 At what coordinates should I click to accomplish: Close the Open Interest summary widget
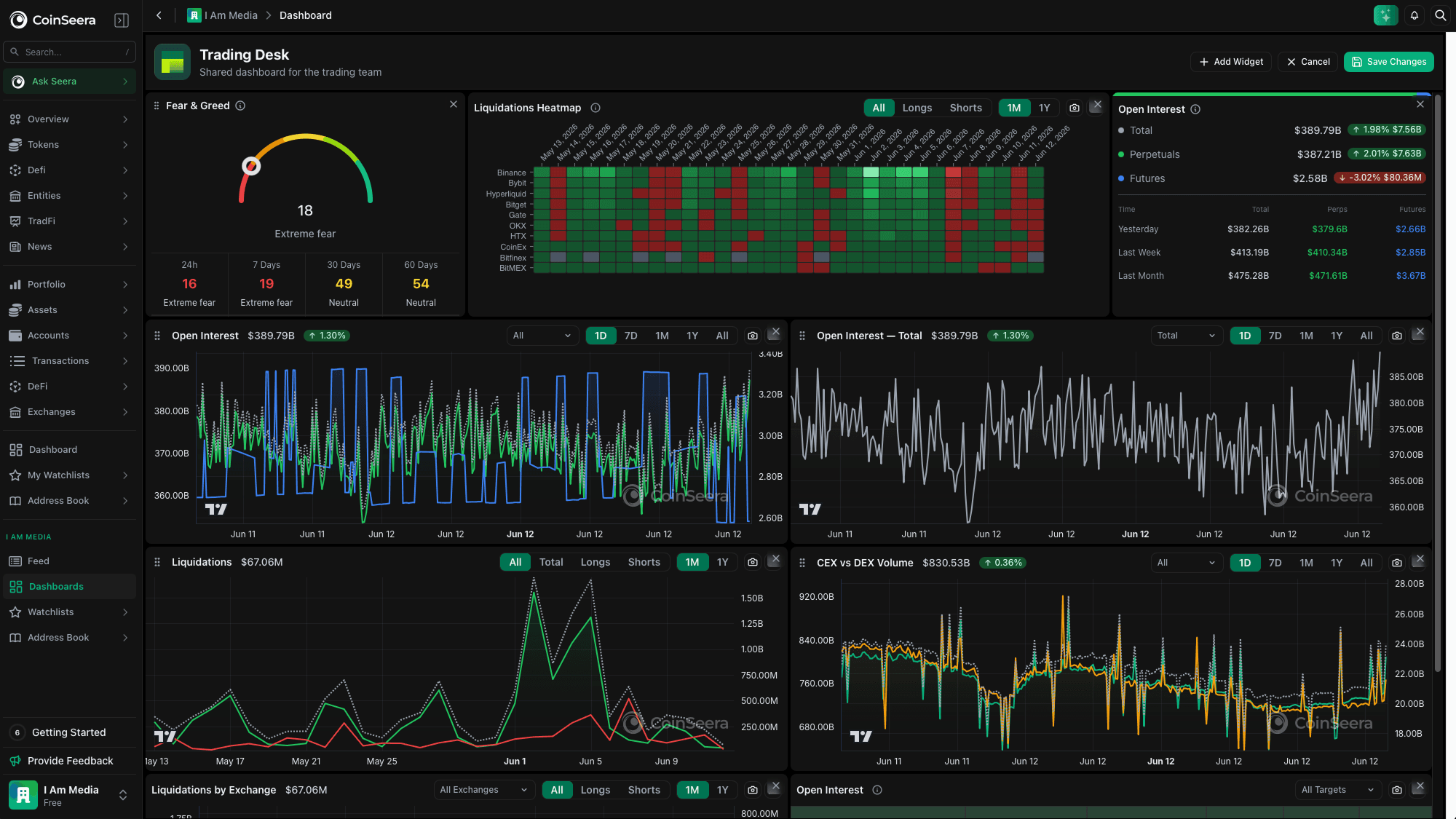click(x=1420, y=104)
